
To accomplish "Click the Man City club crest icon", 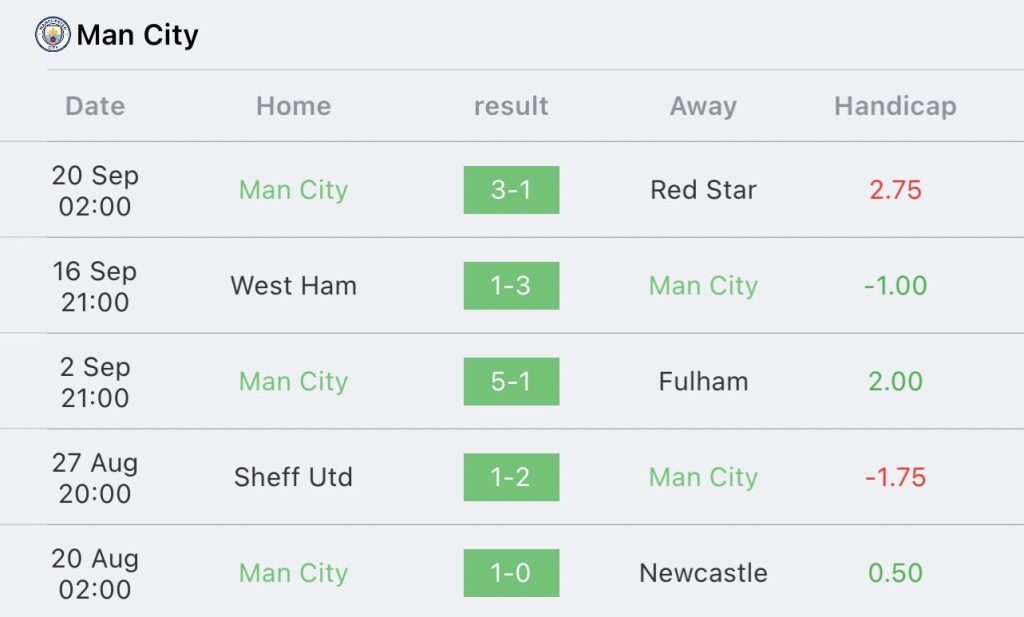I will pyautogui.click(x=52, y=35).
